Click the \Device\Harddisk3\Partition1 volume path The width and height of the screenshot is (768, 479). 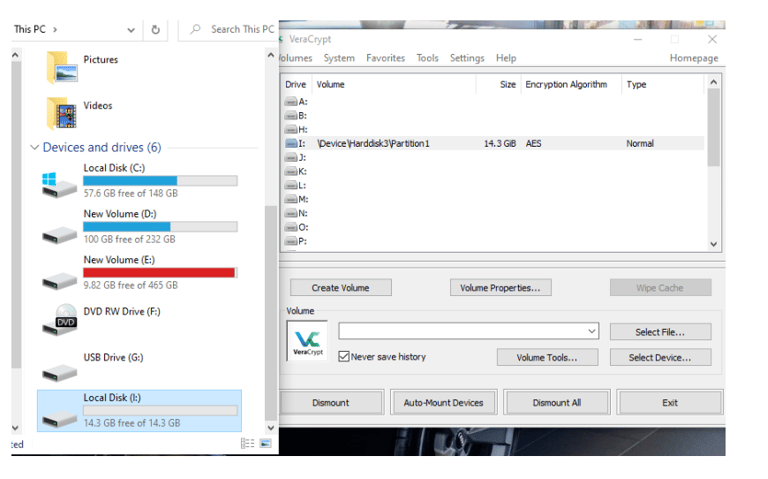[373, 144]
